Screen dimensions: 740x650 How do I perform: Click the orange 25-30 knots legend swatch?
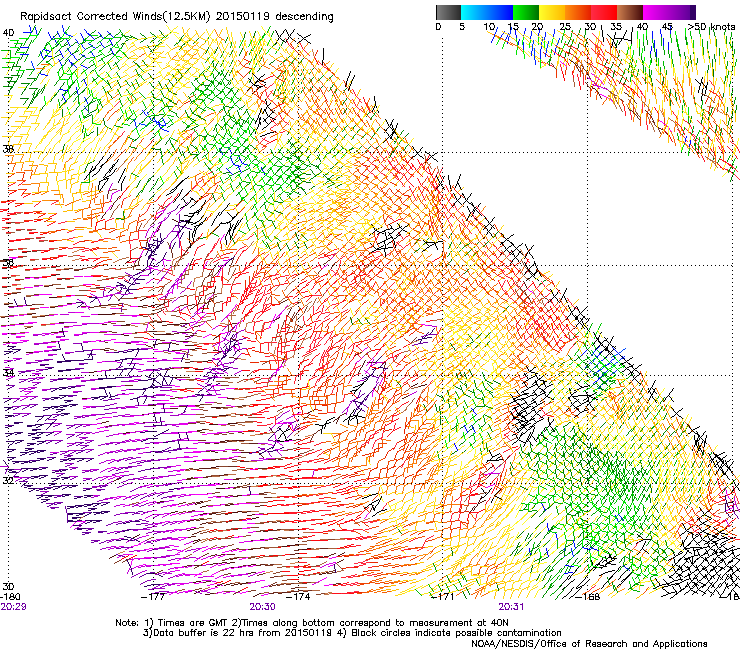[x=578, y=12]
